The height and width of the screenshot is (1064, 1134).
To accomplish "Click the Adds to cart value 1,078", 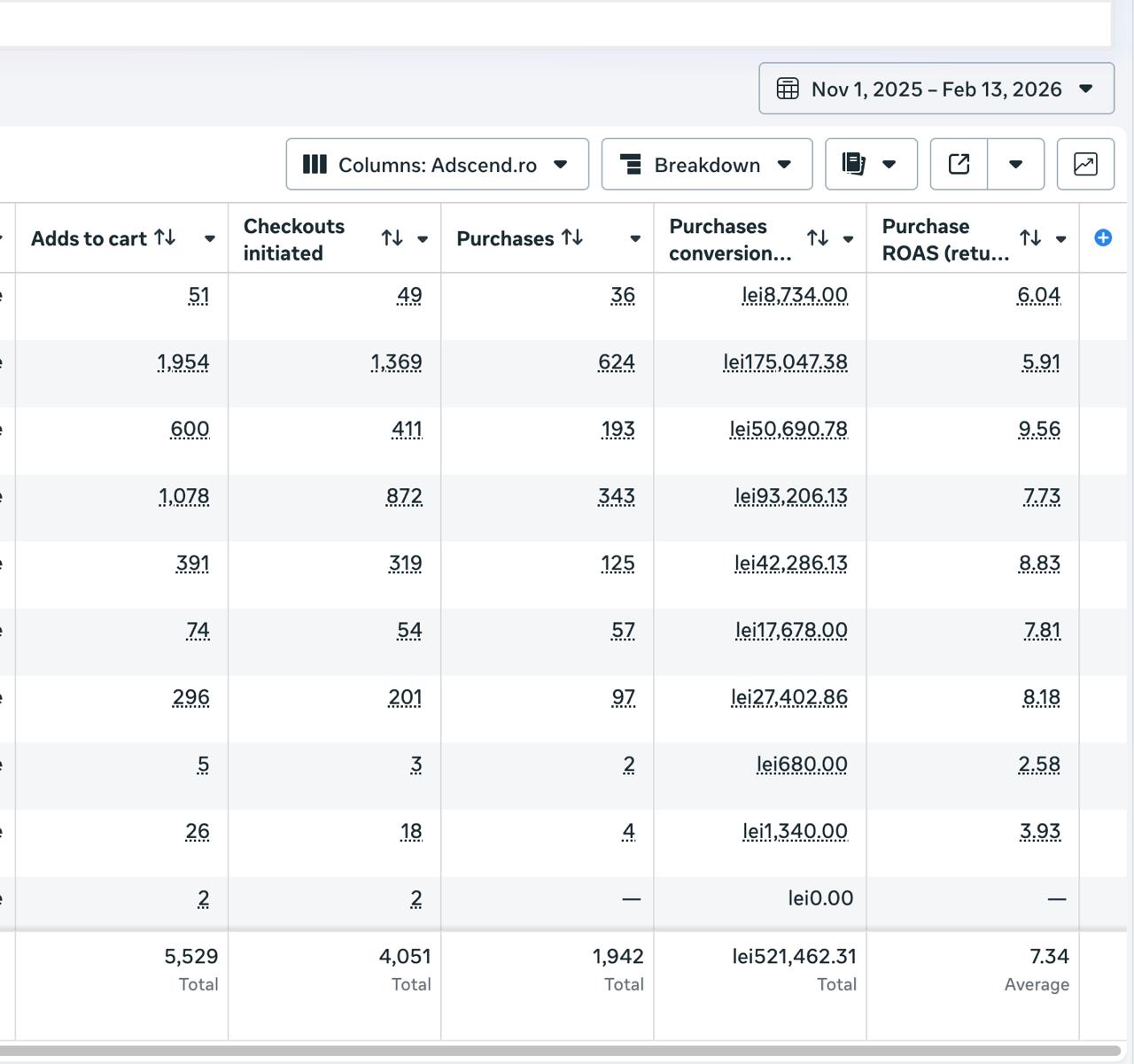I will tap(184, 497).
